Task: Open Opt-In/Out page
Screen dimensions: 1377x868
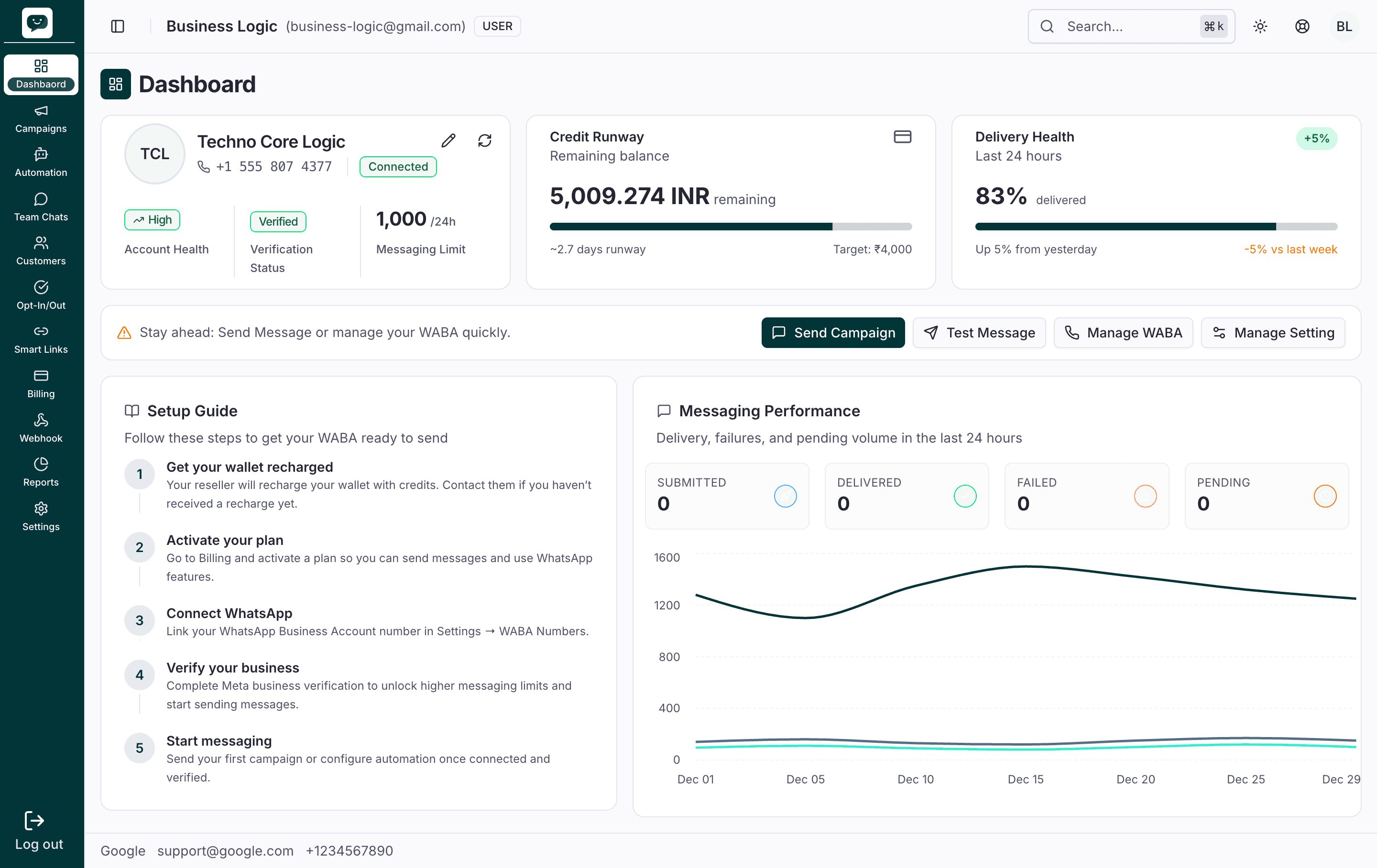Action: click(x=41, y=295)
